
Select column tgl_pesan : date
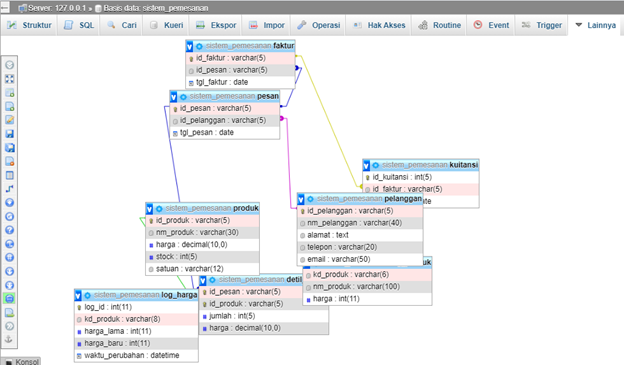pos(225,133)
